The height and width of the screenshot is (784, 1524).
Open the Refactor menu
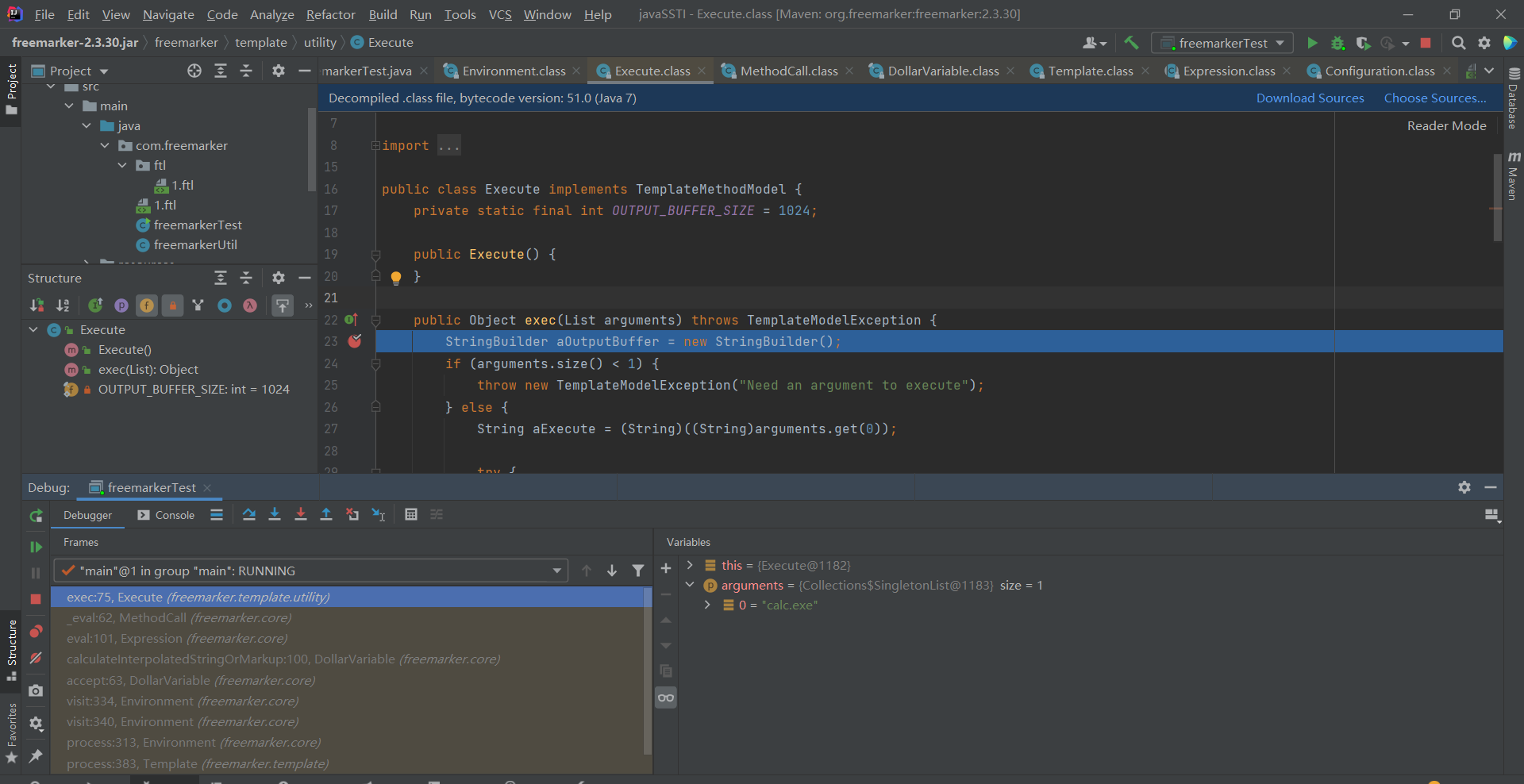pos(330,14)
